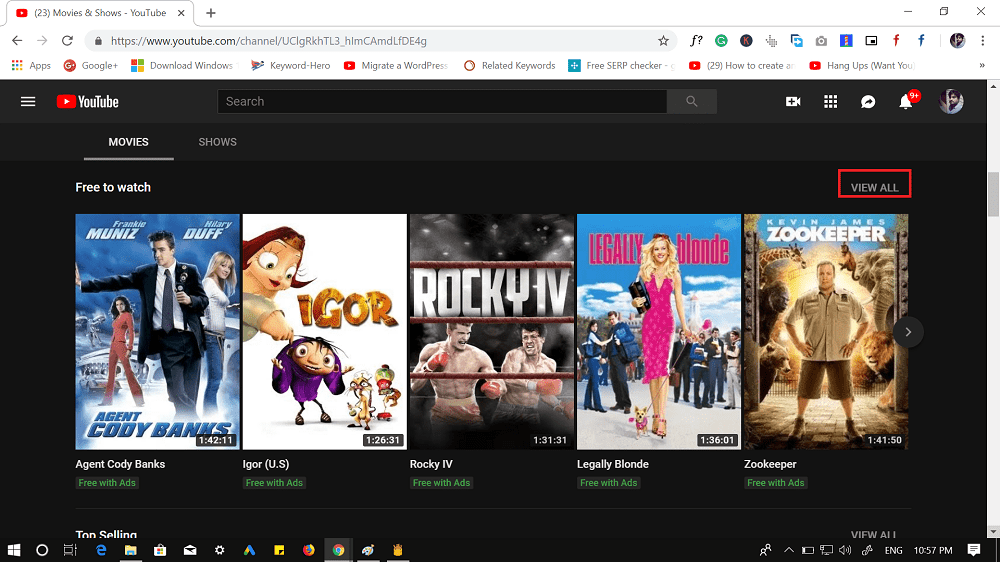Open the Agent Cody Banks poster
Viewport: 1000px width, 562px height.
pos(158,332)
